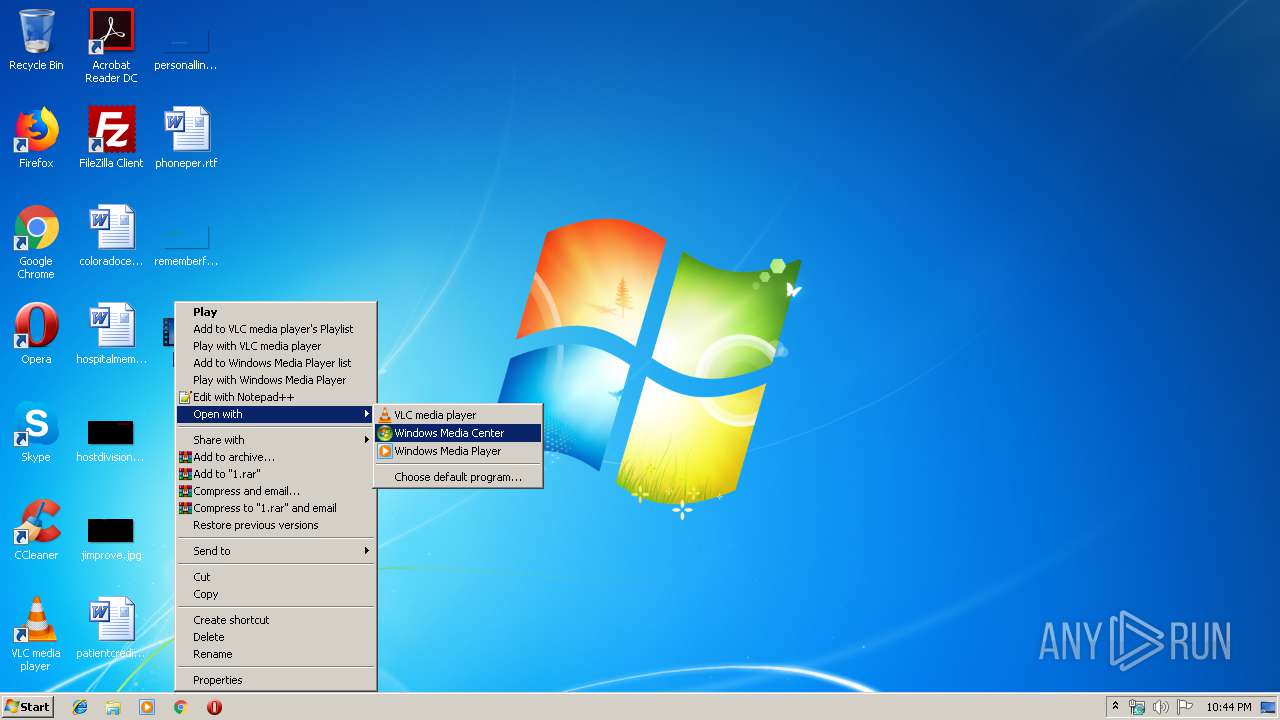Image resolution: width=1280 pixels, height=720 pixels.
Task: Select the CCleaner desktop shortcut
Action: click(36, 530)
